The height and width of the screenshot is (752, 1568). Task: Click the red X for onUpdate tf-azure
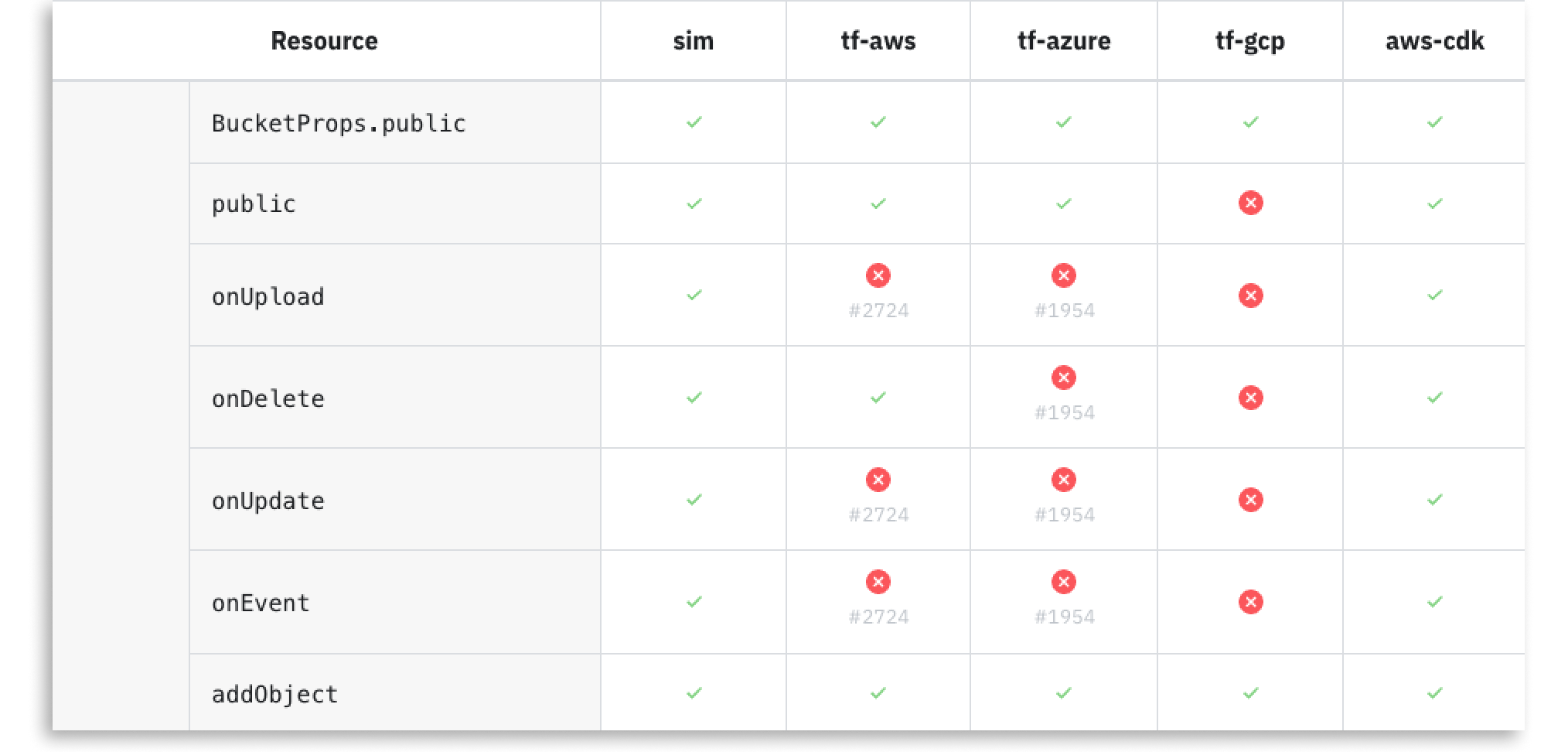point(1063,480)
